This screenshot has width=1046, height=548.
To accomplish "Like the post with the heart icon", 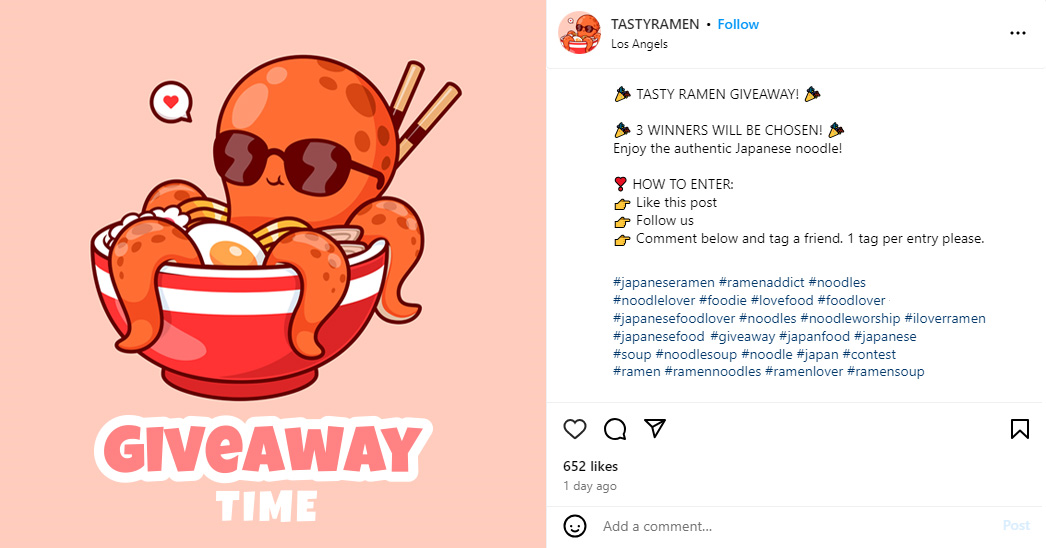I will pos(574,429).
